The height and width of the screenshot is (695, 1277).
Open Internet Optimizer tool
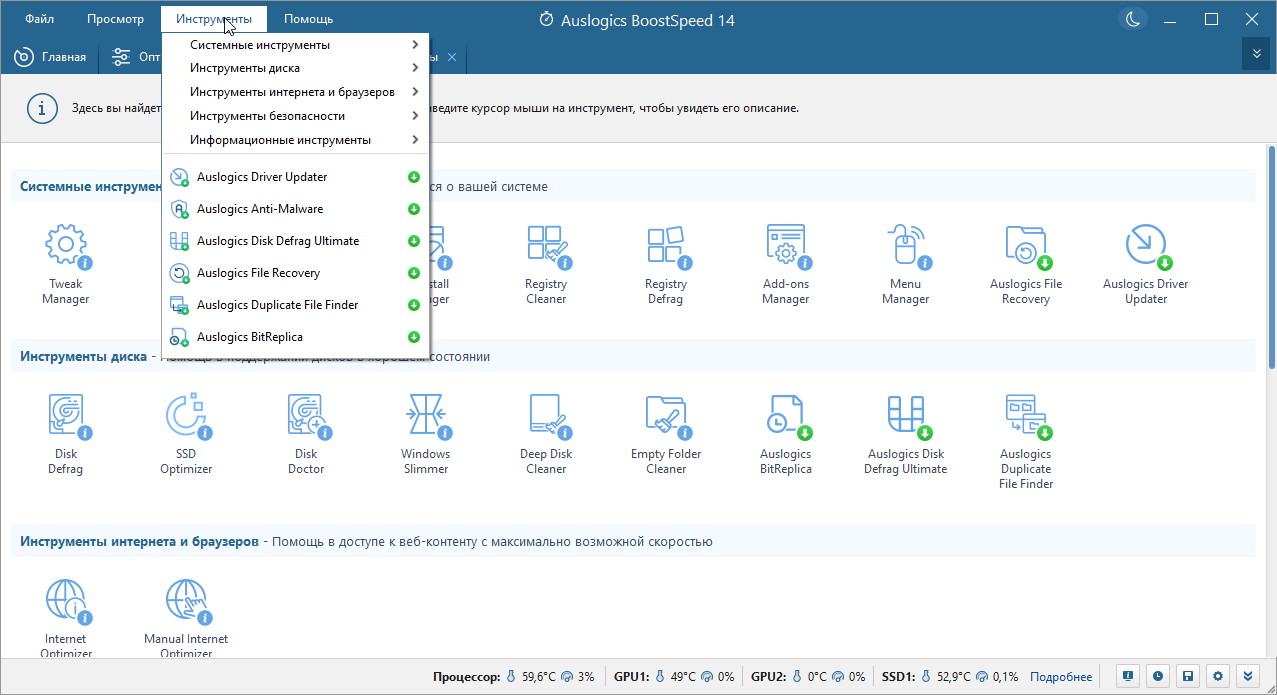66,618
